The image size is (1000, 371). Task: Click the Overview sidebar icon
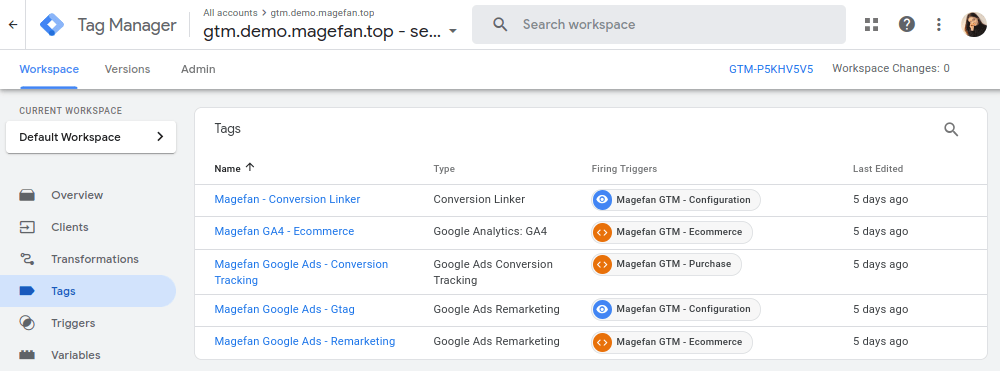[27, 195]
